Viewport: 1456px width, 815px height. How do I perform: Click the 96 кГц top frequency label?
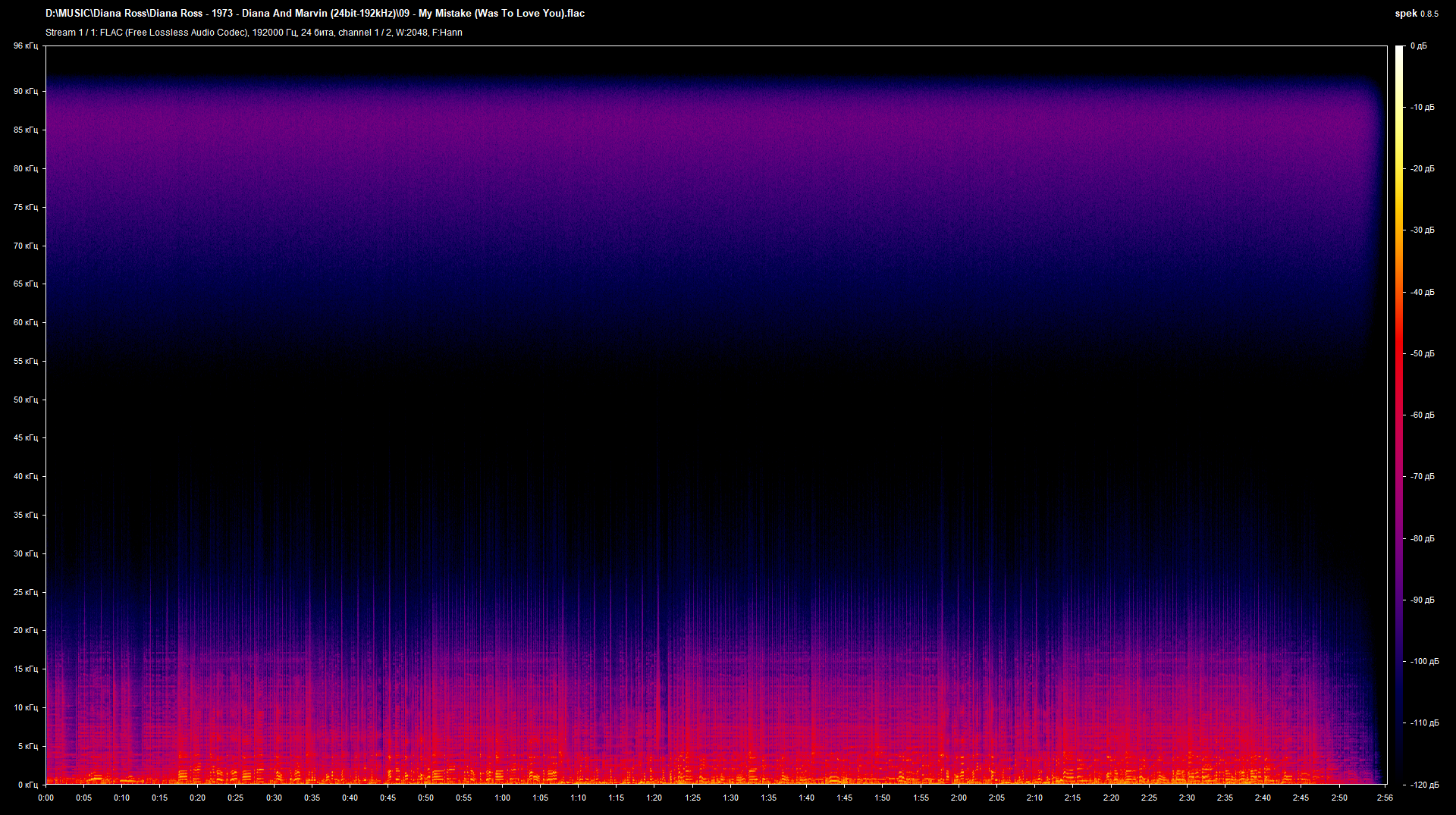click(26, 46)
